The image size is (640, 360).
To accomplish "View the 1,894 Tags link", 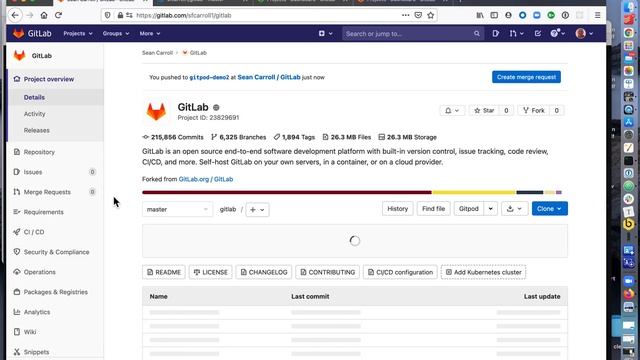I will 294,137.
